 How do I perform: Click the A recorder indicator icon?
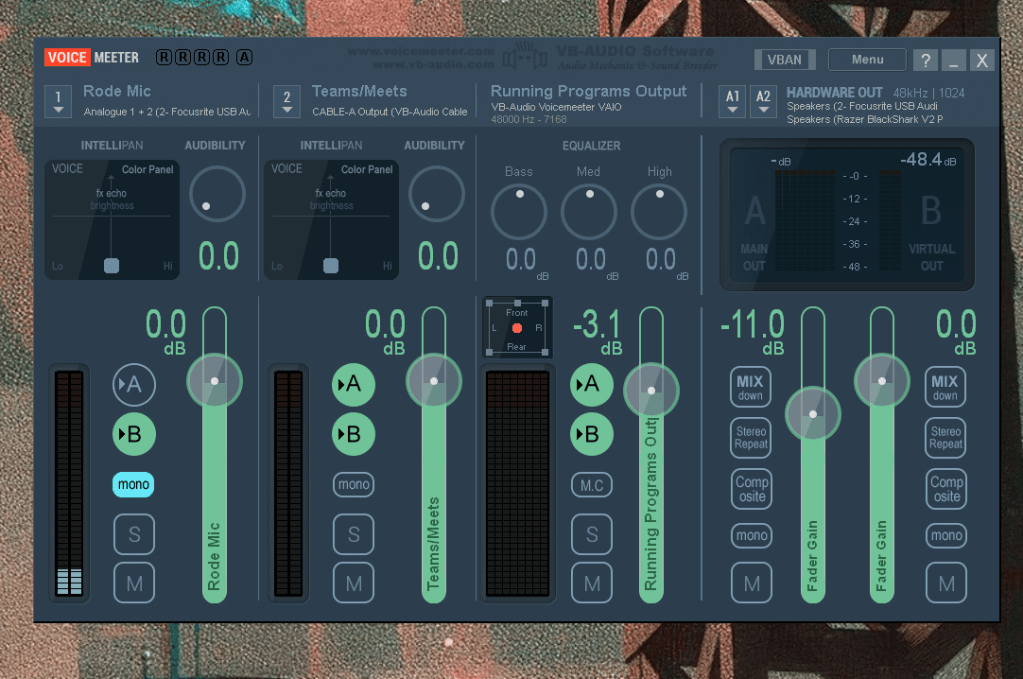[x=244, y=57]
